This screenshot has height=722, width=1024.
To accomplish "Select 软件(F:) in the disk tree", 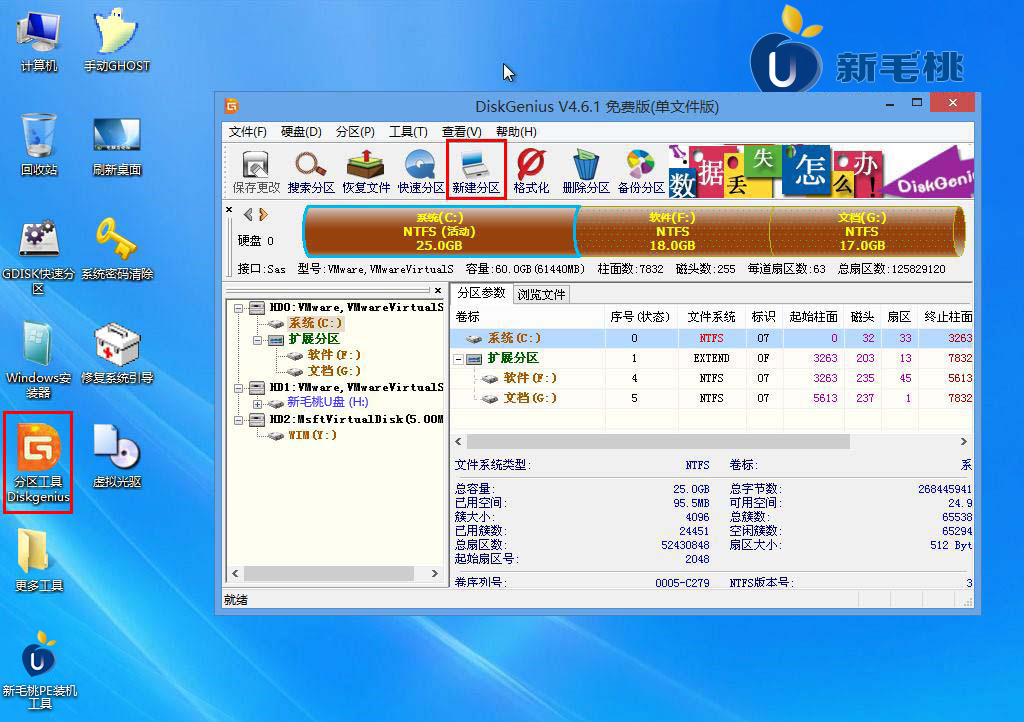I will point(334,355).
